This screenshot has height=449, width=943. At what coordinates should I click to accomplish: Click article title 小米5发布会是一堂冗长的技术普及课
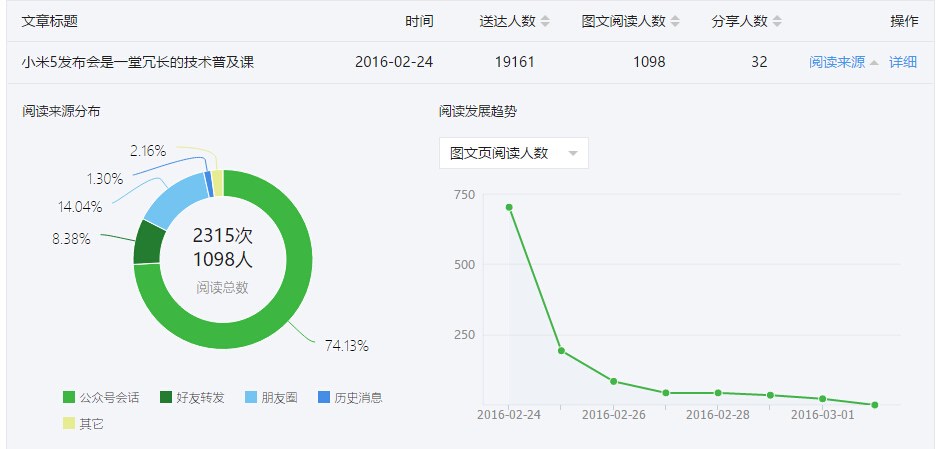coord(138,62)
